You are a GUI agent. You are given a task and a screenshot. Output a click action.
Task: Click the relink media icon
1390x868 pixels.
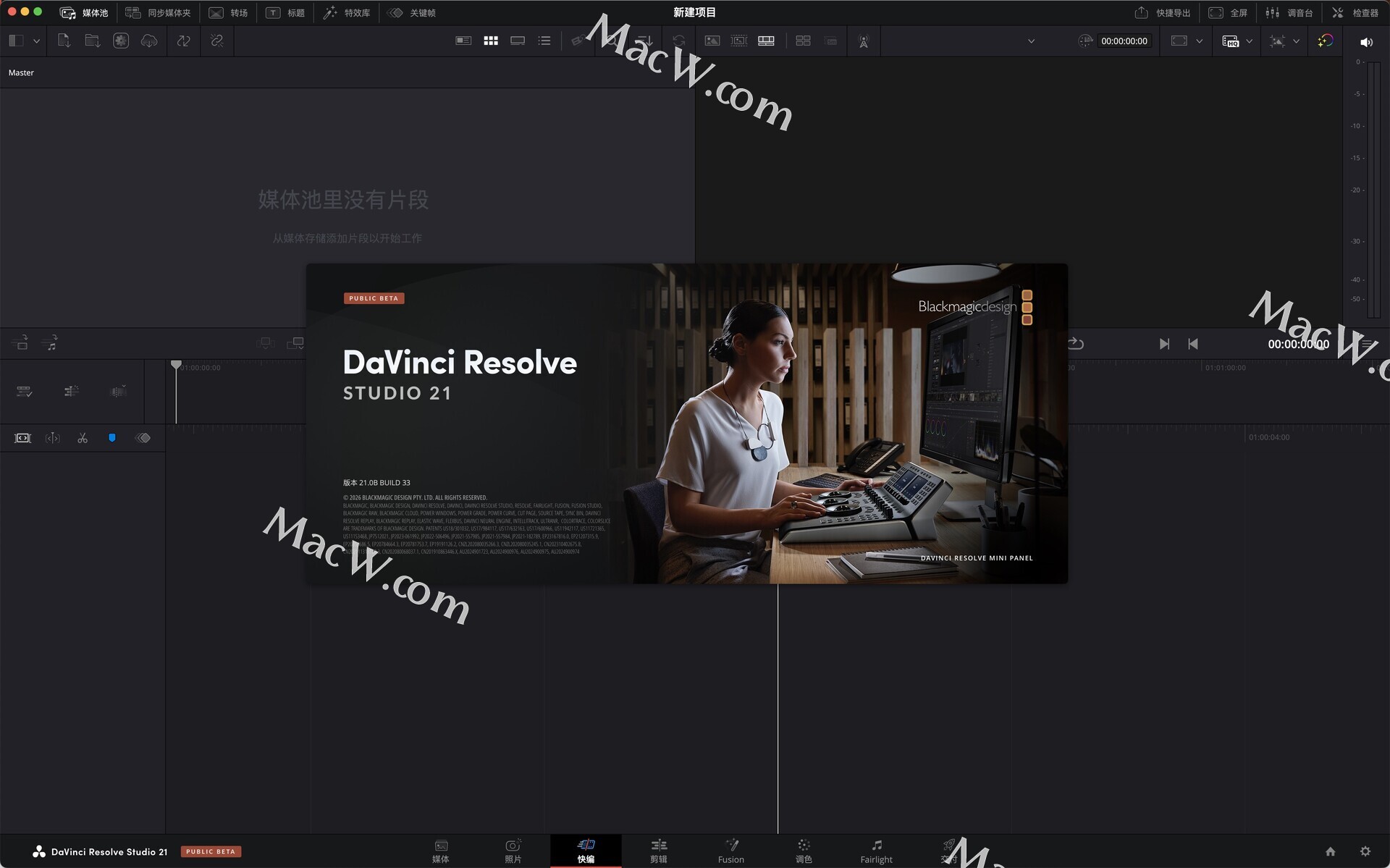point(216,41)
